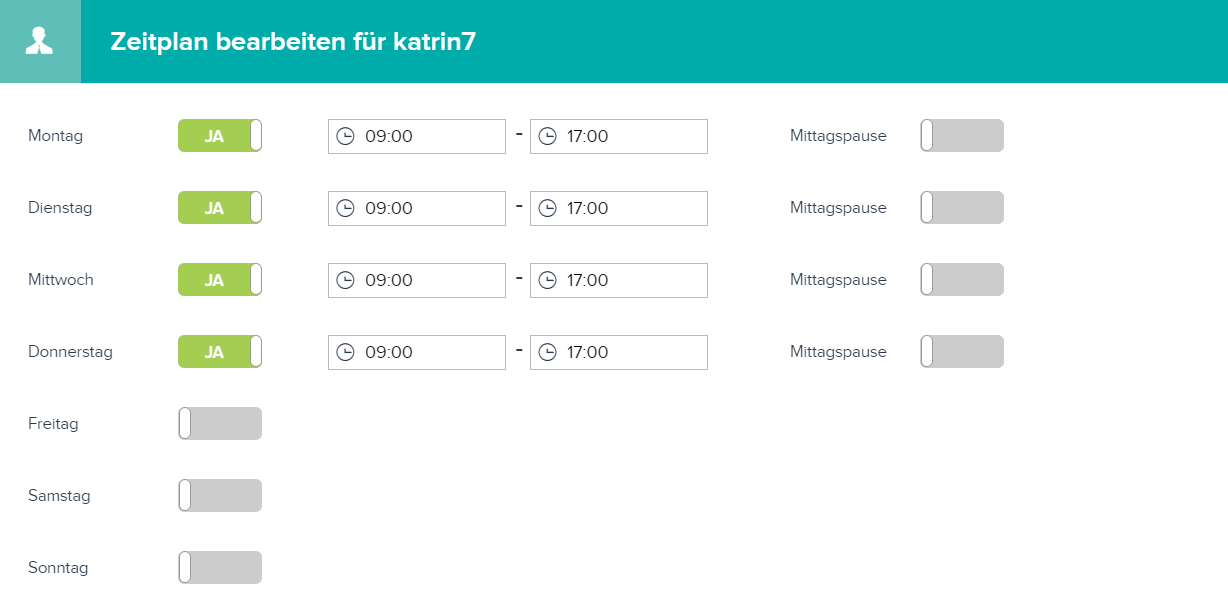Edit the Montag end time 17:00 field
The image size is (1228, 612).
tap(619, 136)
